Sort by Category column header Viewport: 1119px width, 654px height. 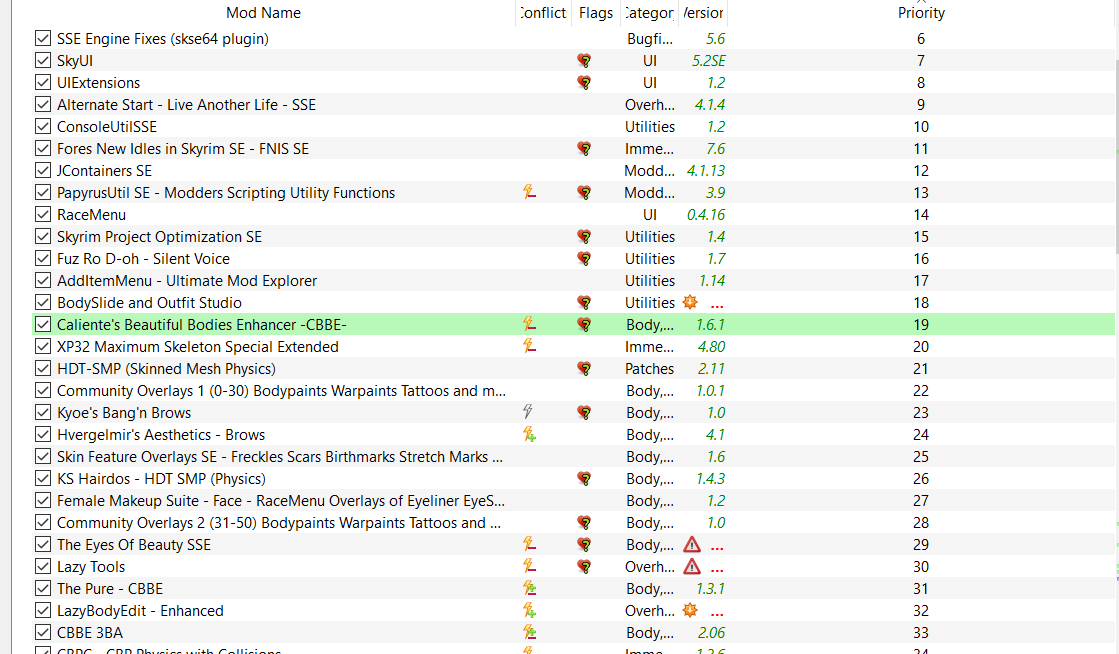(x=649, y=13)
